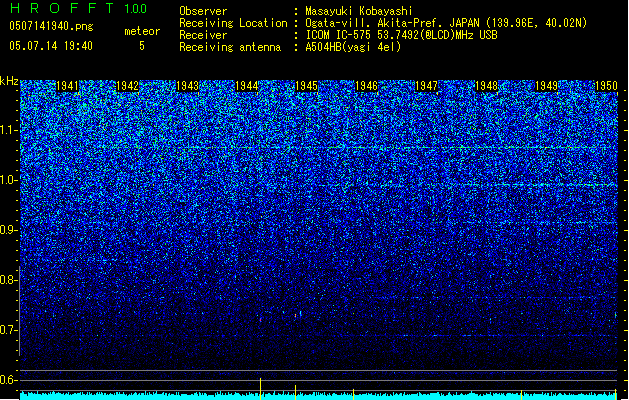Image resolution: width=629 pixels, height=400 pixels.
Task: Click the 0.6 frequency axis label
Action: (x=9, y=380)
